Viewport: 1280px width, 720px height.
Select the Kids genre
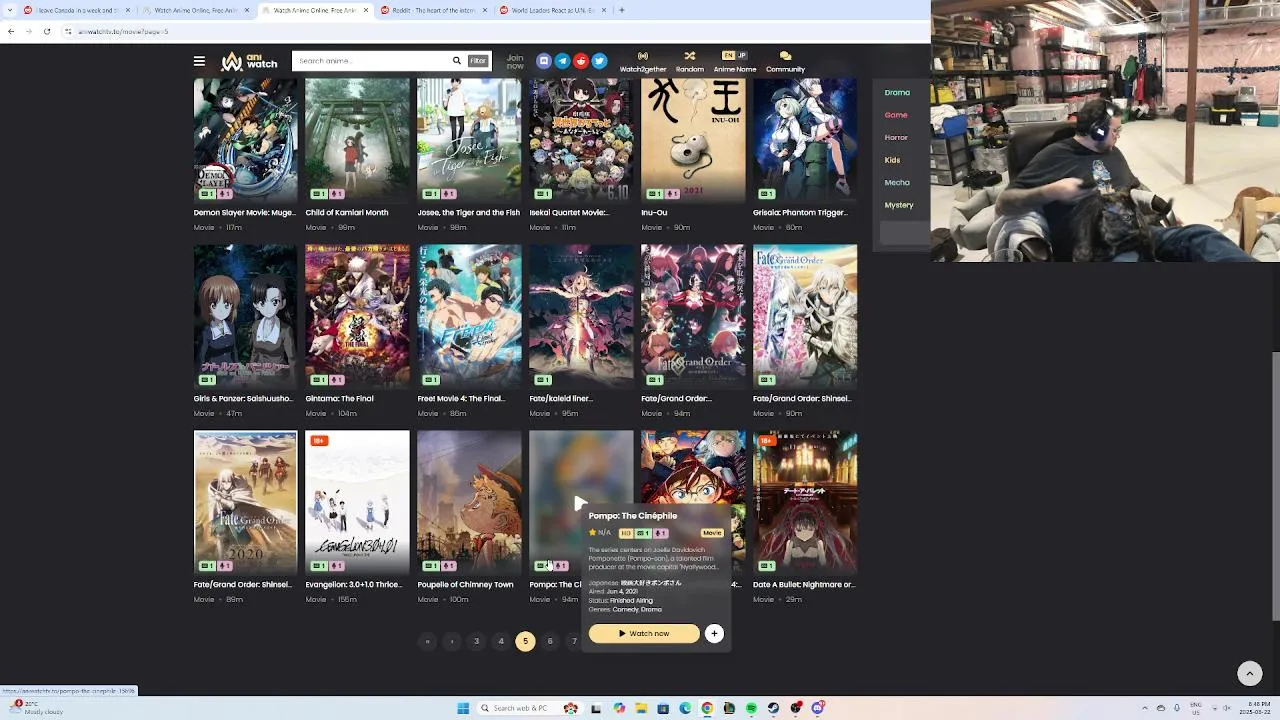pyautogui.click(x=892, y=160)
